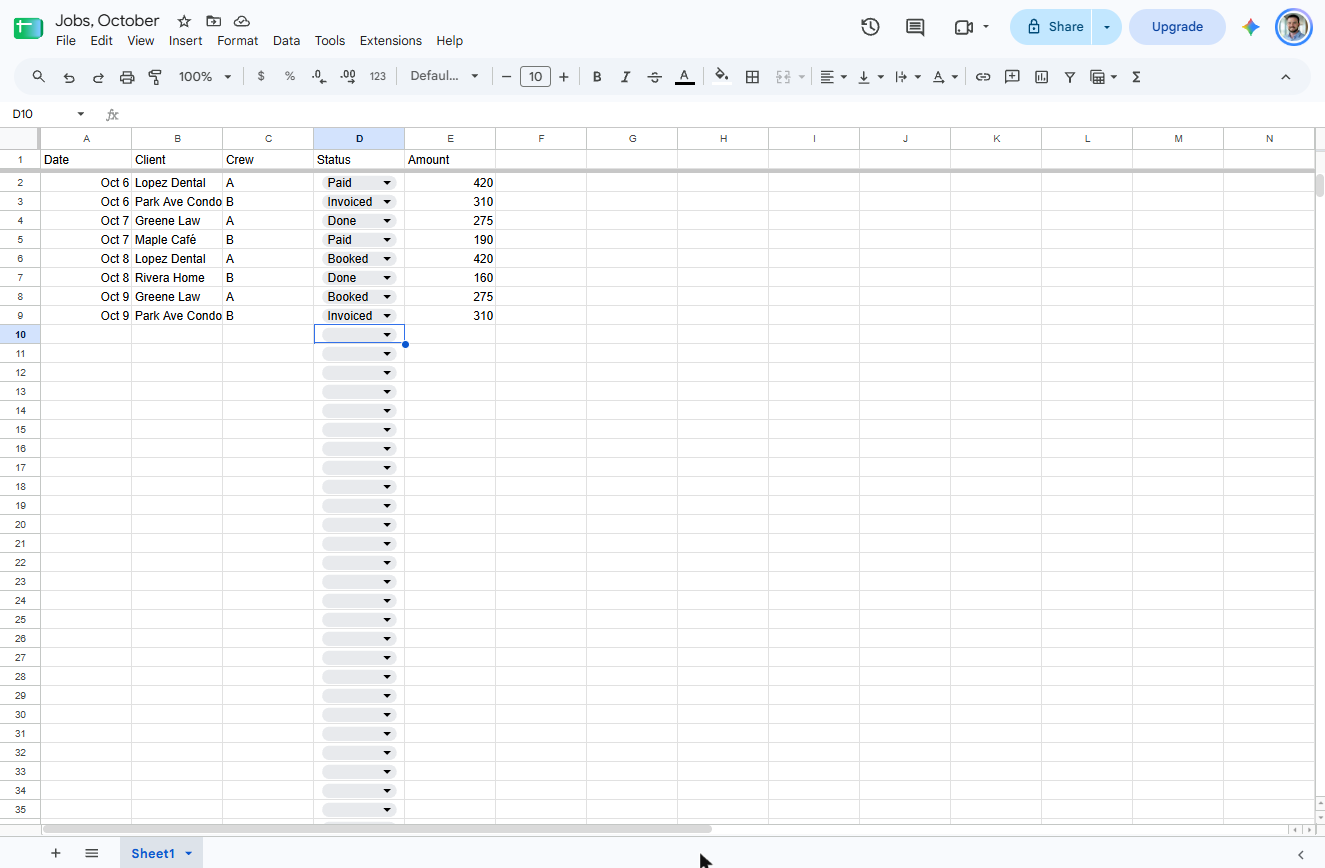This screenshot has height=868, width=1325.
Task: Open the File menu
Action: click(66, 41)
